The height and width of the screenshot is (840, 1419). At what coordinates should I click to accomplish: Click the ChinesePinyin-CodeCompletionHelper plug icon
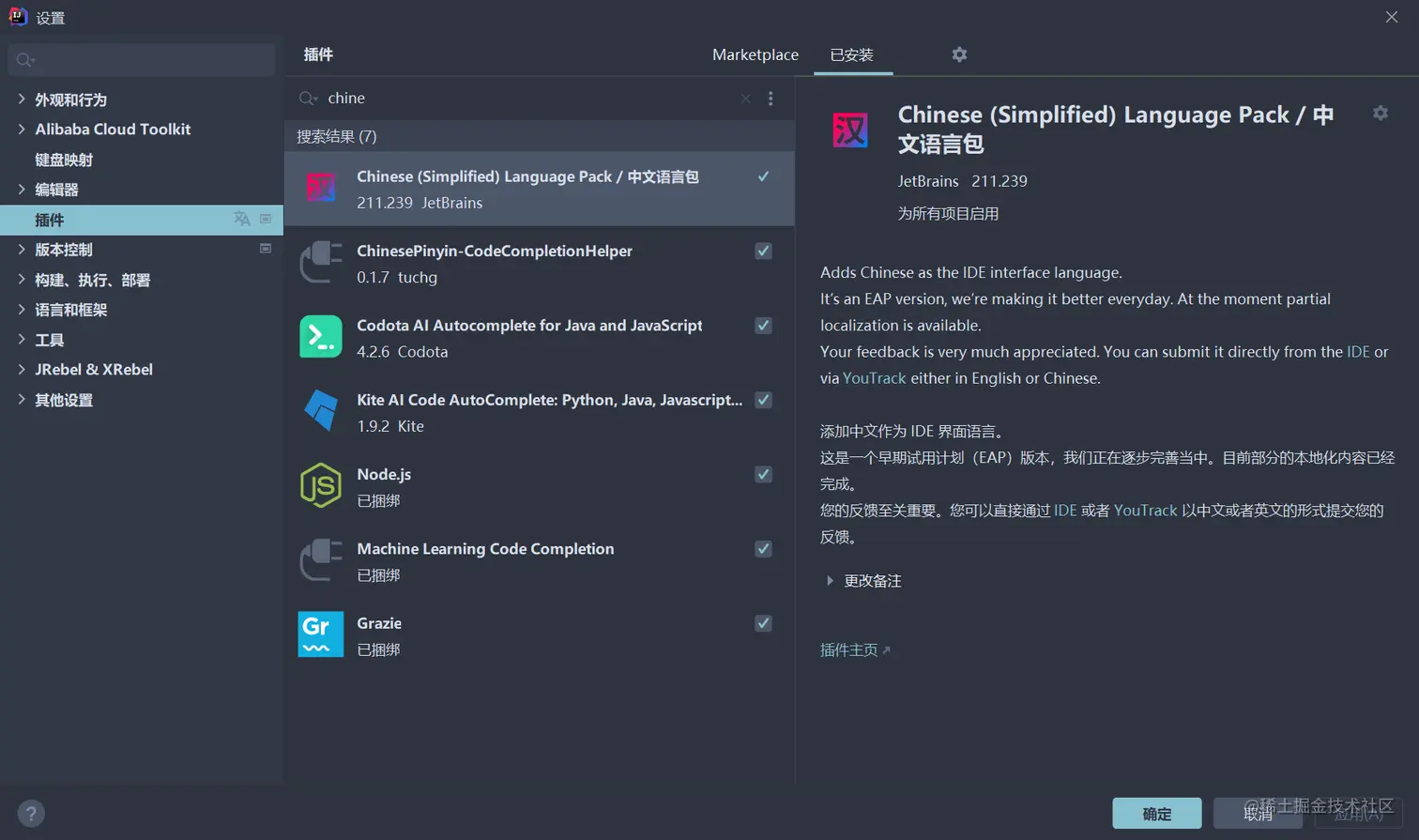321,263
